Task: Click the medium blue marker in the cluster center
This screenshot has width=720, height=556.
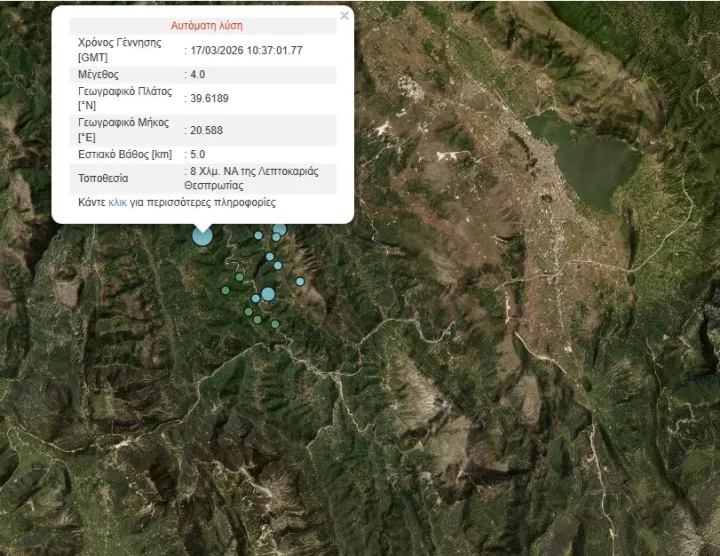Action: pyautogui.click(x=268, y=294)
